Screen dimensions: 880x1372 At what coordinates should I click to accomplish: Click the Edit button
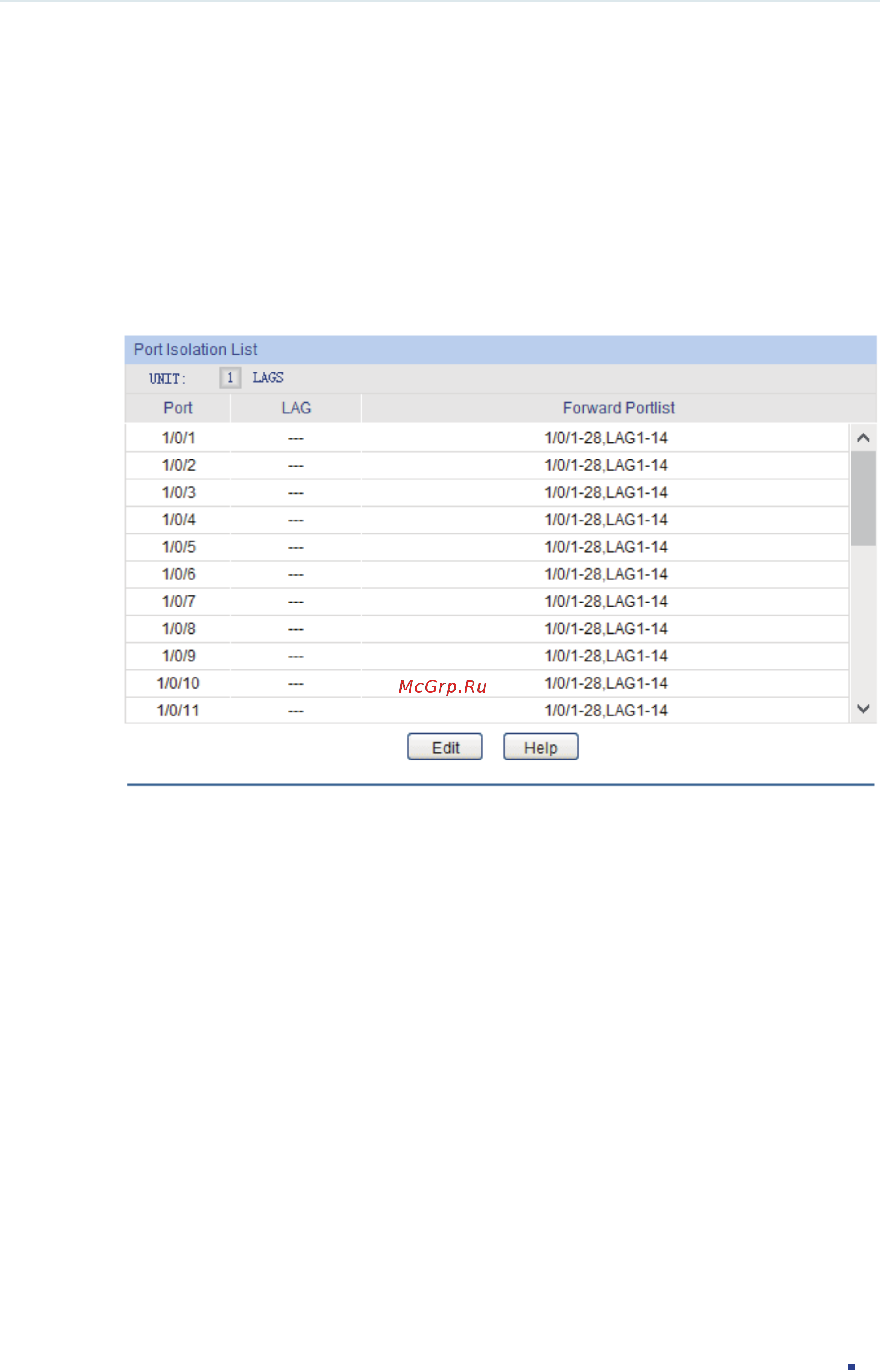pos(444,747)
